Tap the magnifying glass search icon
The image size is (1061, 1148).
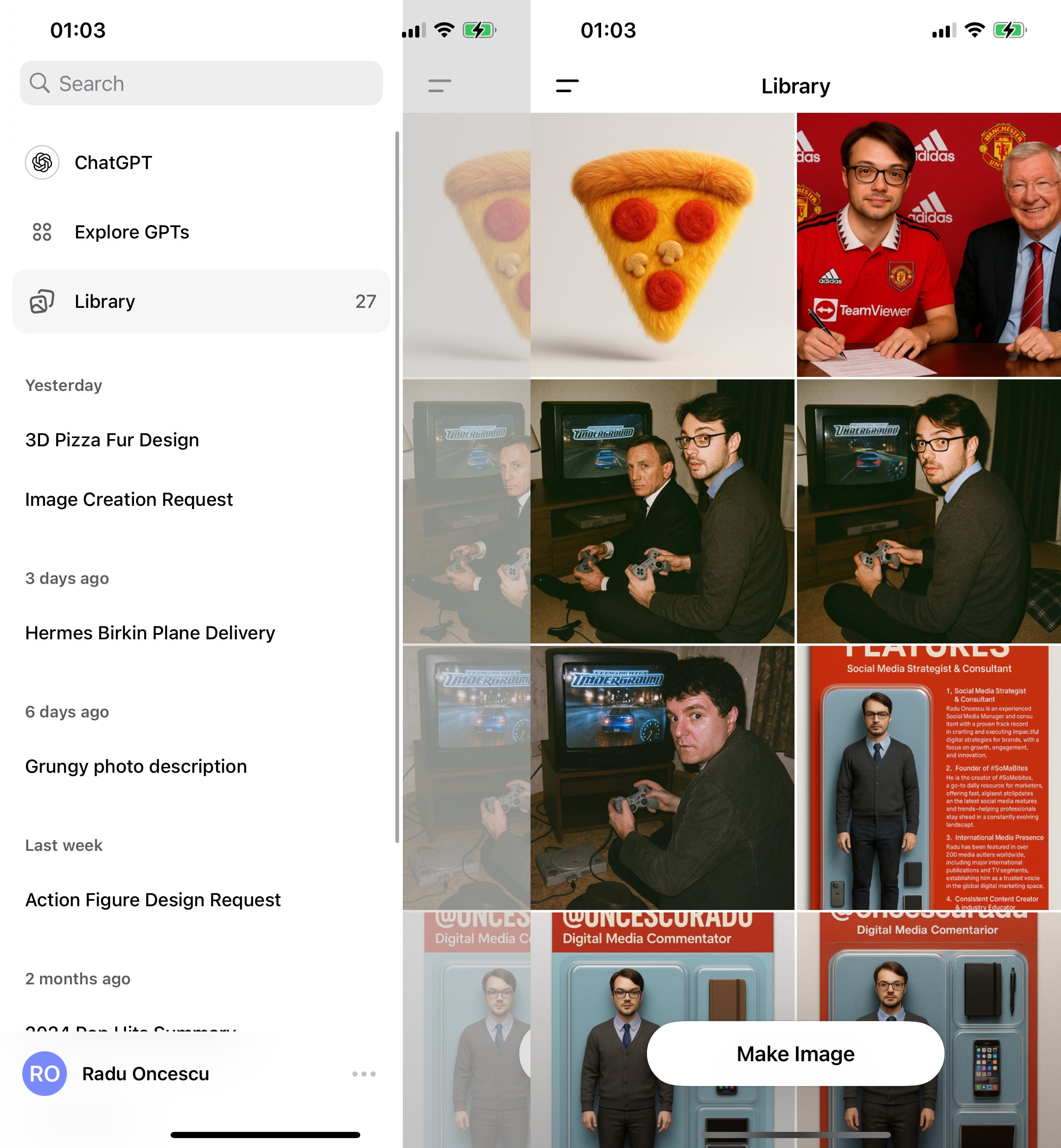[40, 83]
